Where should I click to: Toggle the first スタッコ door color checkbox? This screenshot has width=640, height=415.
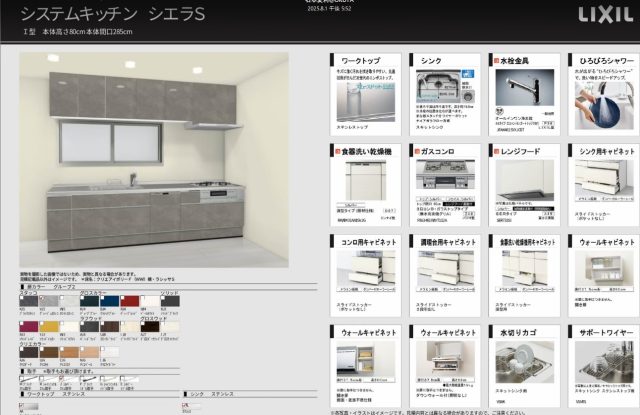(x=23, y=295)
